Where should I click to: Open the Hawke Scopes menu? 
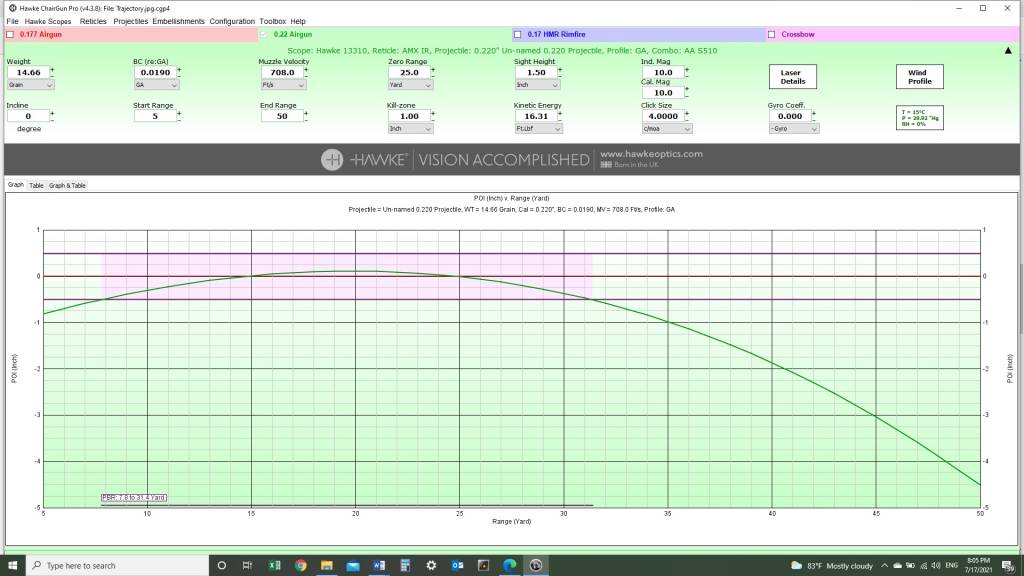[x=48, y=22]
